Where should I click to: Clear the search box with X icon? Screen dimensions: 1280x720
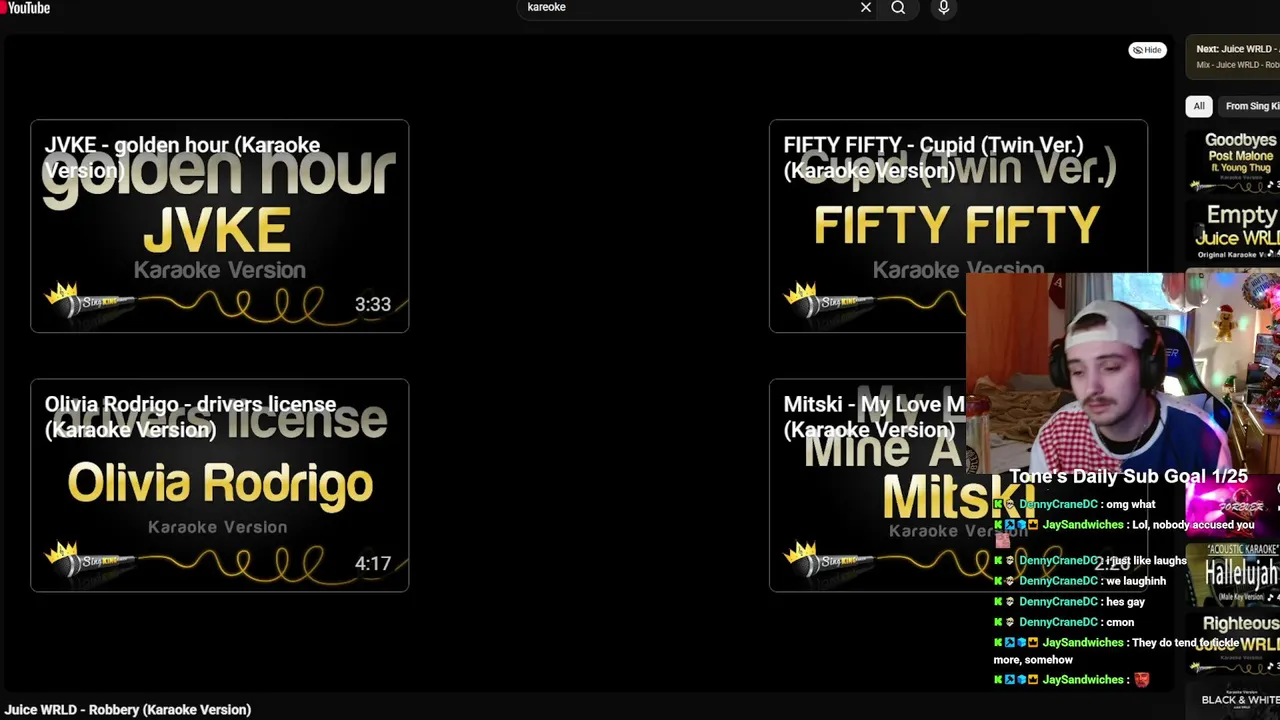(x=866, y=8)
